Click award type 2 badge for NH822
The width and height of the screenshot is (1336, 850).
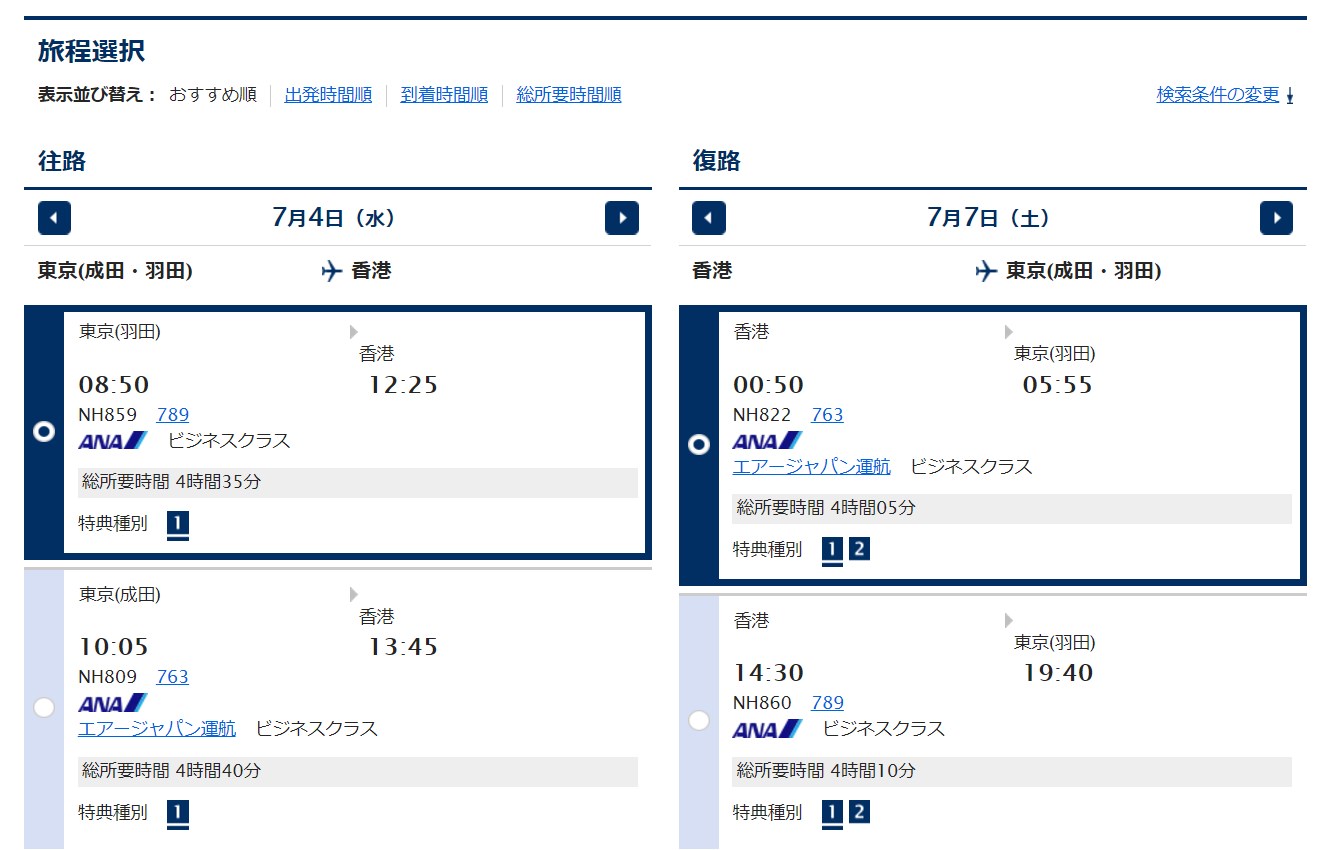click(859, 549)
